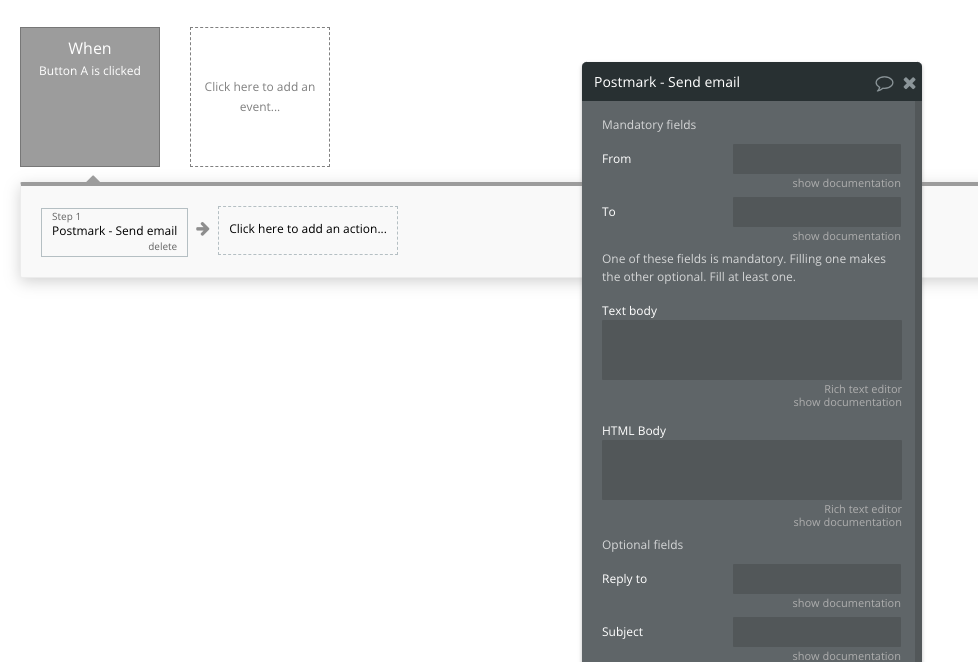Screen dimensions: 978x662
Task: Show documentation for the To field
Action: tap(847, 236)
